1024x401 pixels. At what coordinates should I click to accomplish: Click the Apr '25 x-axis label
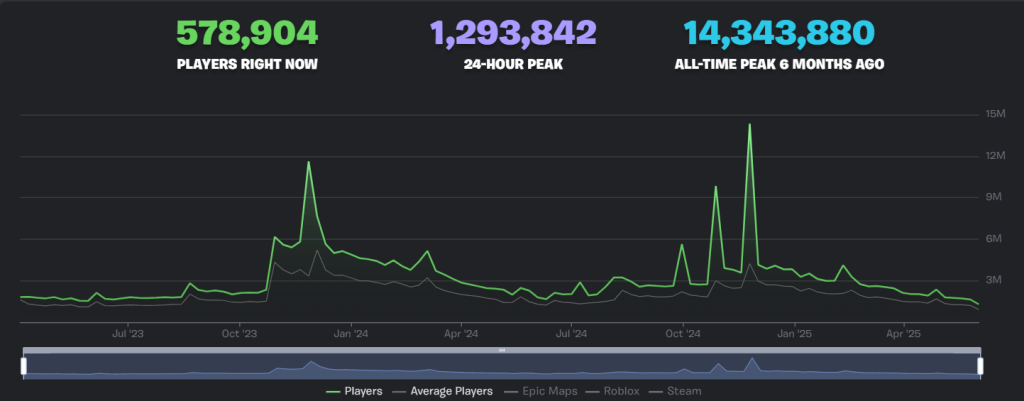click(x=904, y=334)
